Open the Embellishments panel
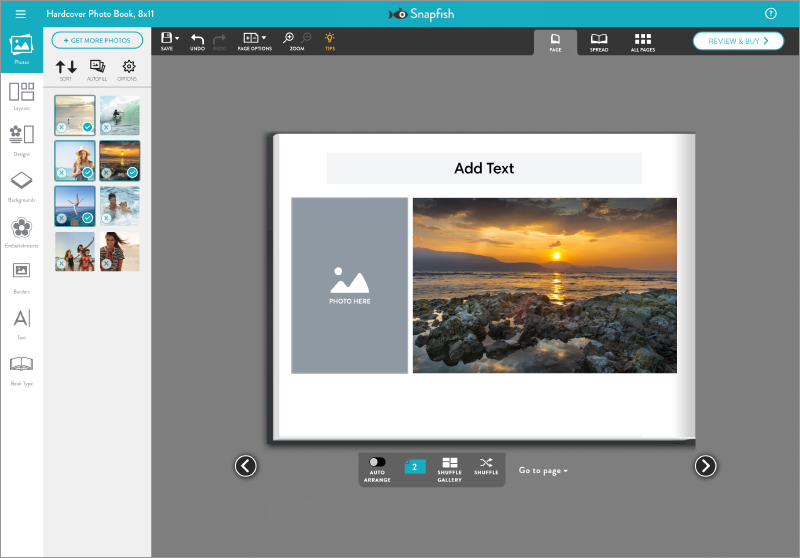 [21, 231]
